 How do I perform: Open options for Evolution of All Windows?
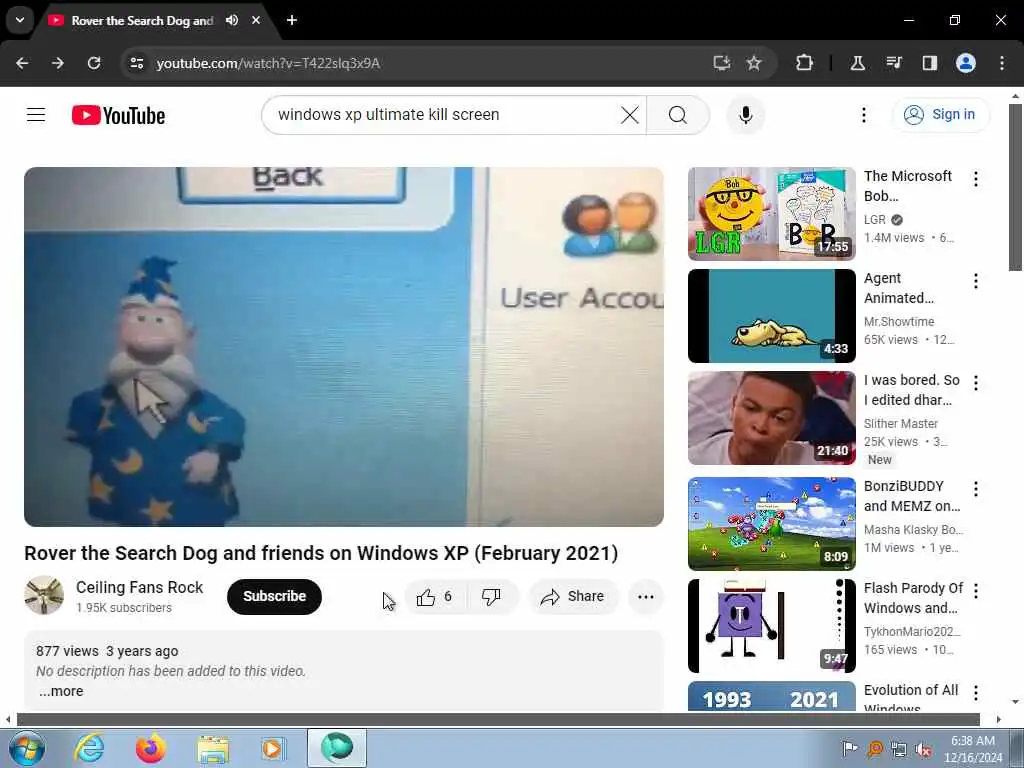[976, 692]
